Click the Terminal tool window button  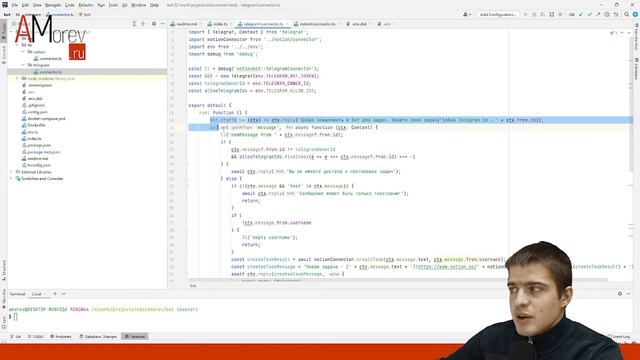coord(135,337)
